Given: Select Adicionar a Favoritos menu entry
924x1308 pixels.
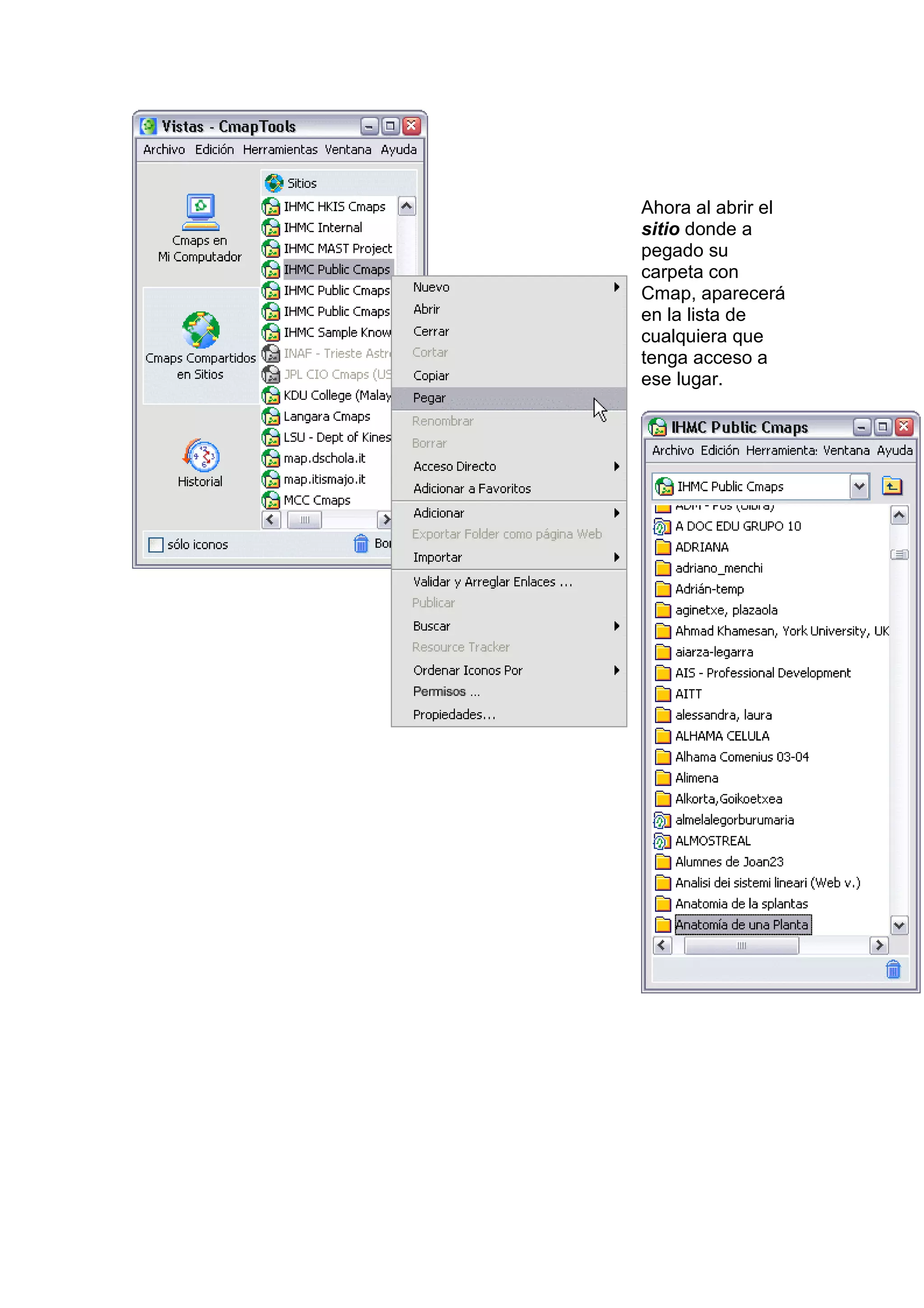Looking at the screenshot, I should point(509,489).
